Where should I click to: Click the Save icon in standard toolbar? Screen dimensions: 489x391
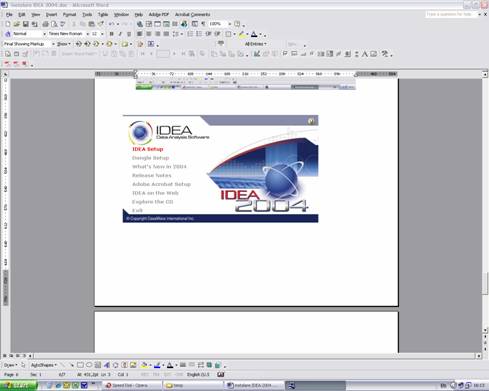click(x=25, y=24)
